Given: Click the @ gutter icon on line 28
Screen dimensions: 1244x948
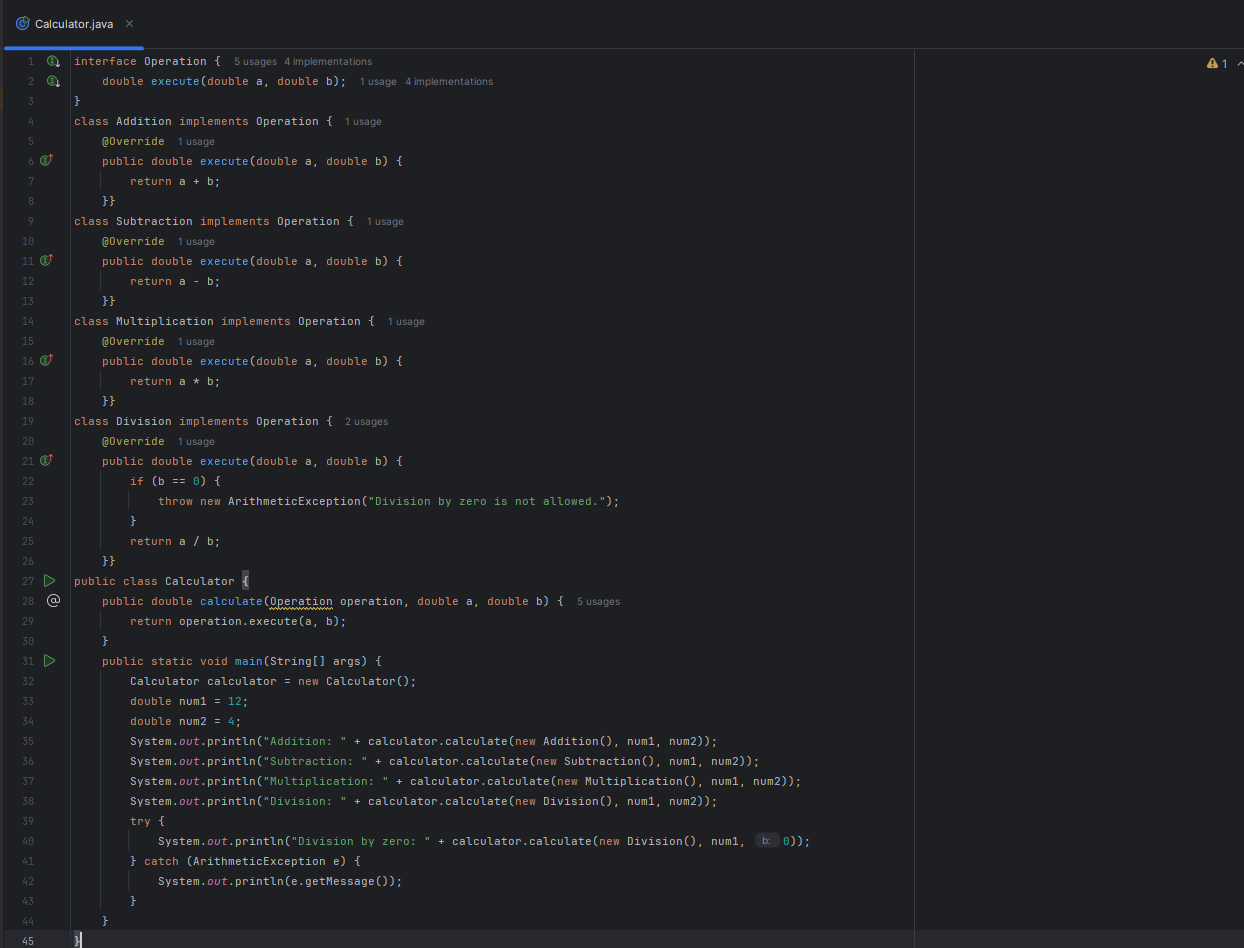Looking at the screenshot, I should [54, 601].
